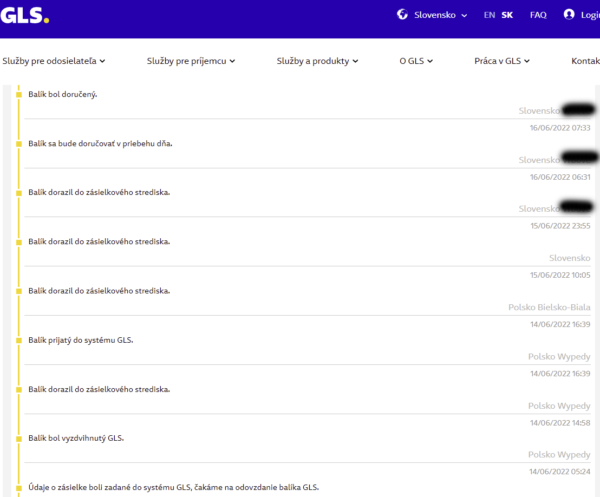Select the marker for 'Balík sa bude doručovať'
The width and height of the screenshot is (600, 497).
(18, 143)
